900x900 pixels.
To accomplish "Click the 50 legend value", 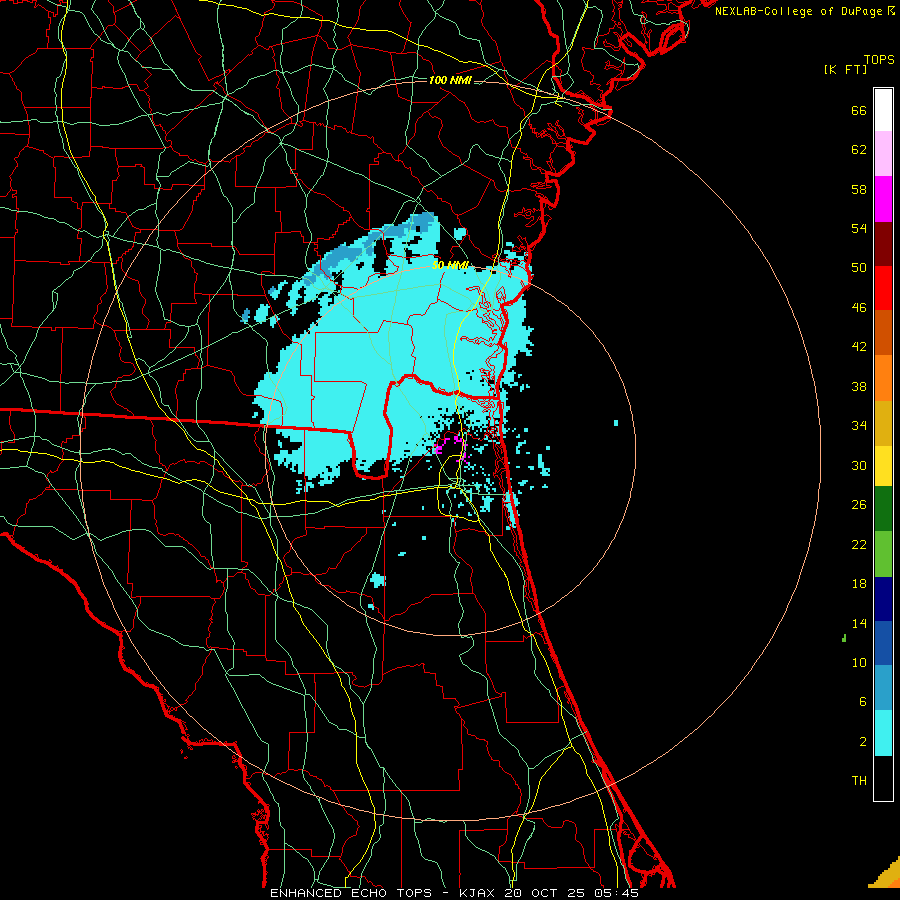I will 859,268.
